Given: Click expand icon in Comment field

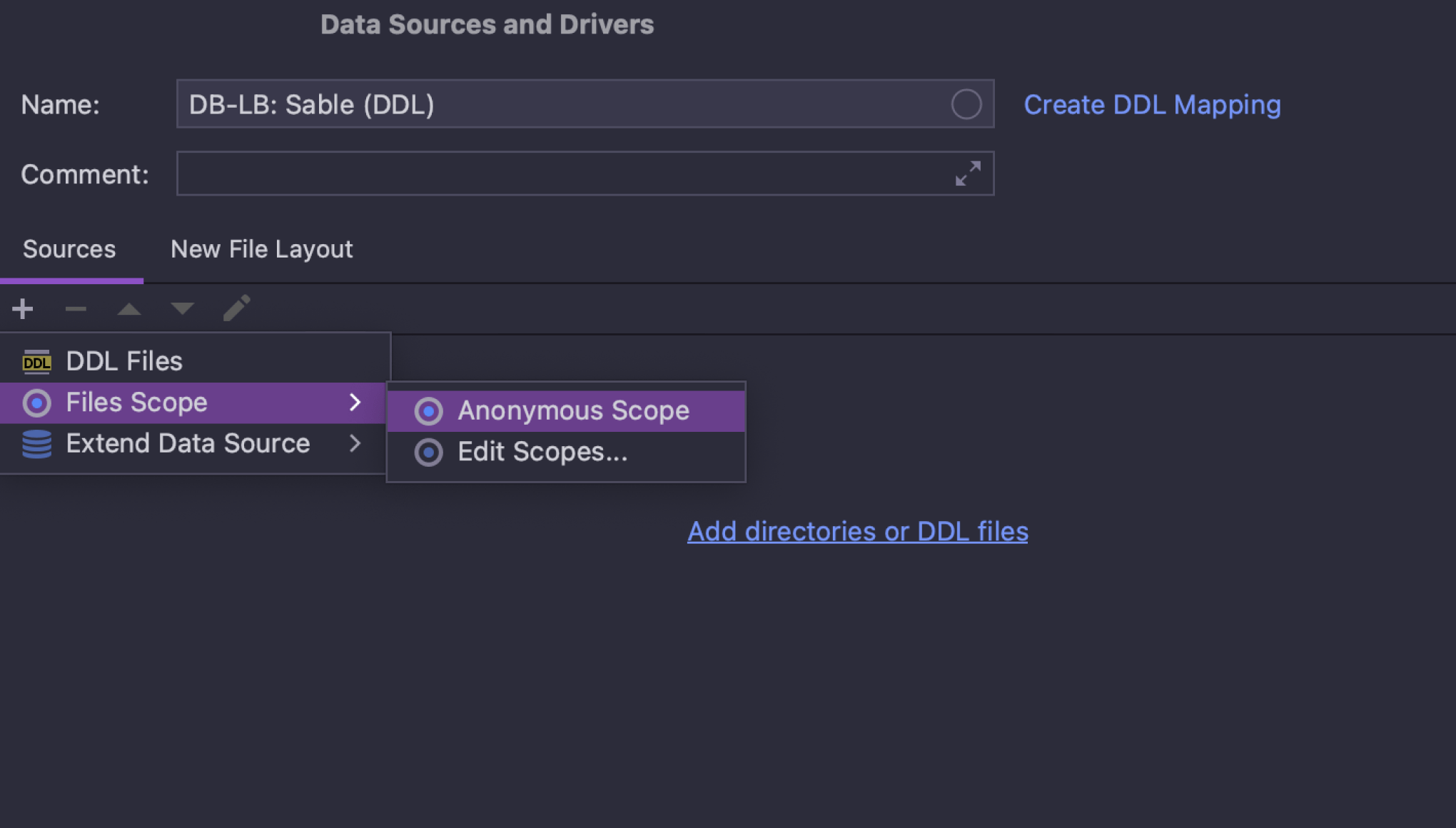Looking at the screenshot, I should [967, 173].
